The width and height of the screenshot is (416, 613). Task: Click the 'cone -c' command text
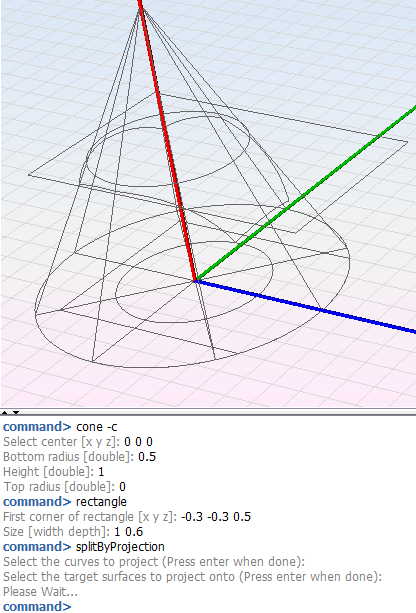point(97,427)
